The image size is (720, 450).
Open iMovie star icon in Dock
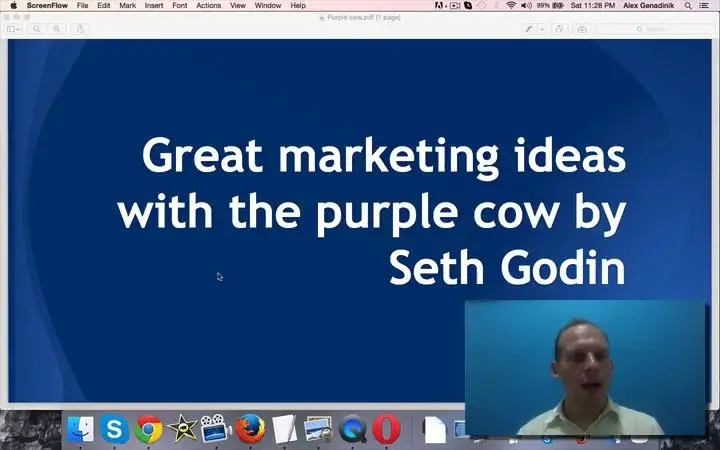point(182,430)
